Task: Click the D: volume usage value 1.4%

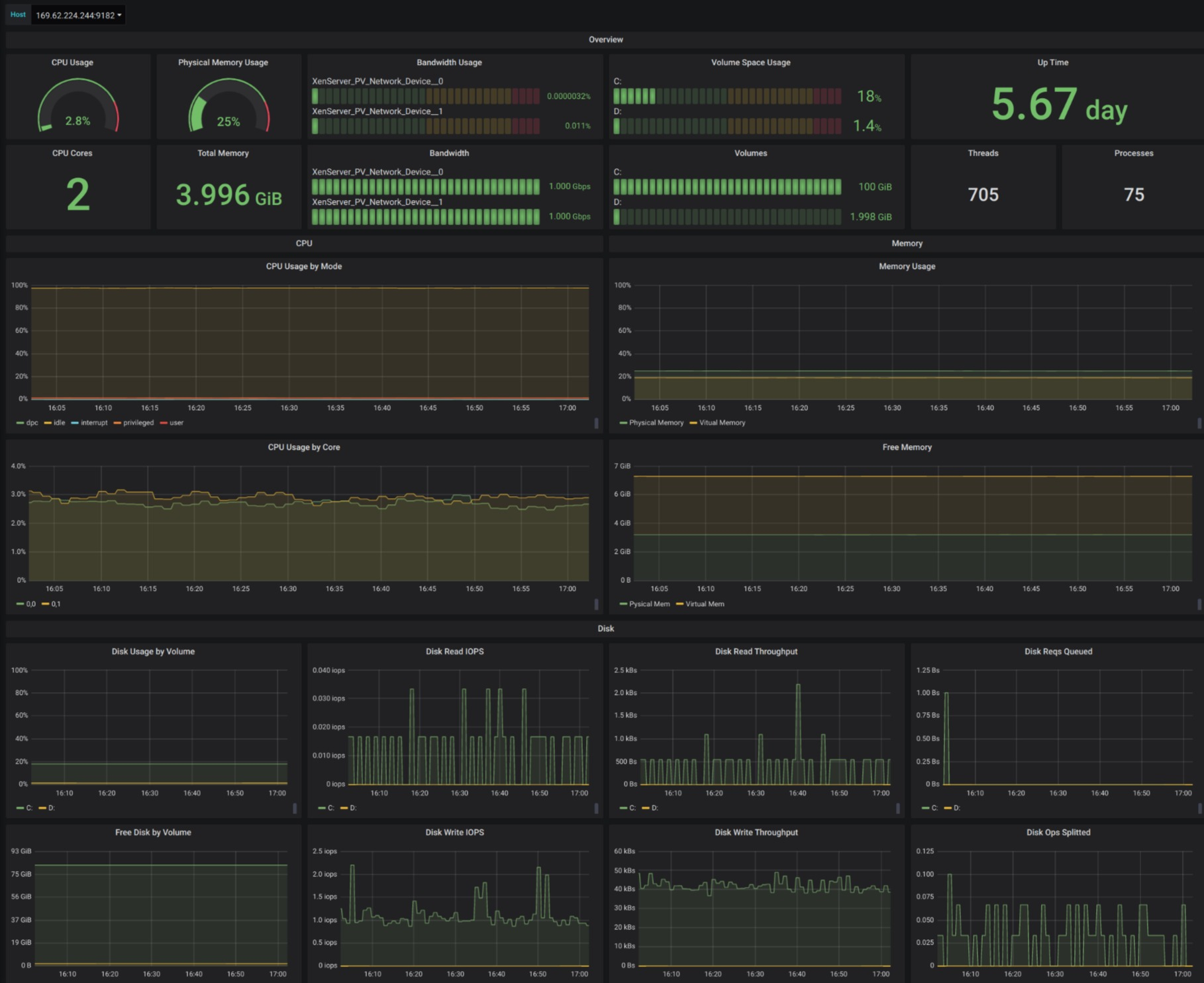Action: [867, 126]
